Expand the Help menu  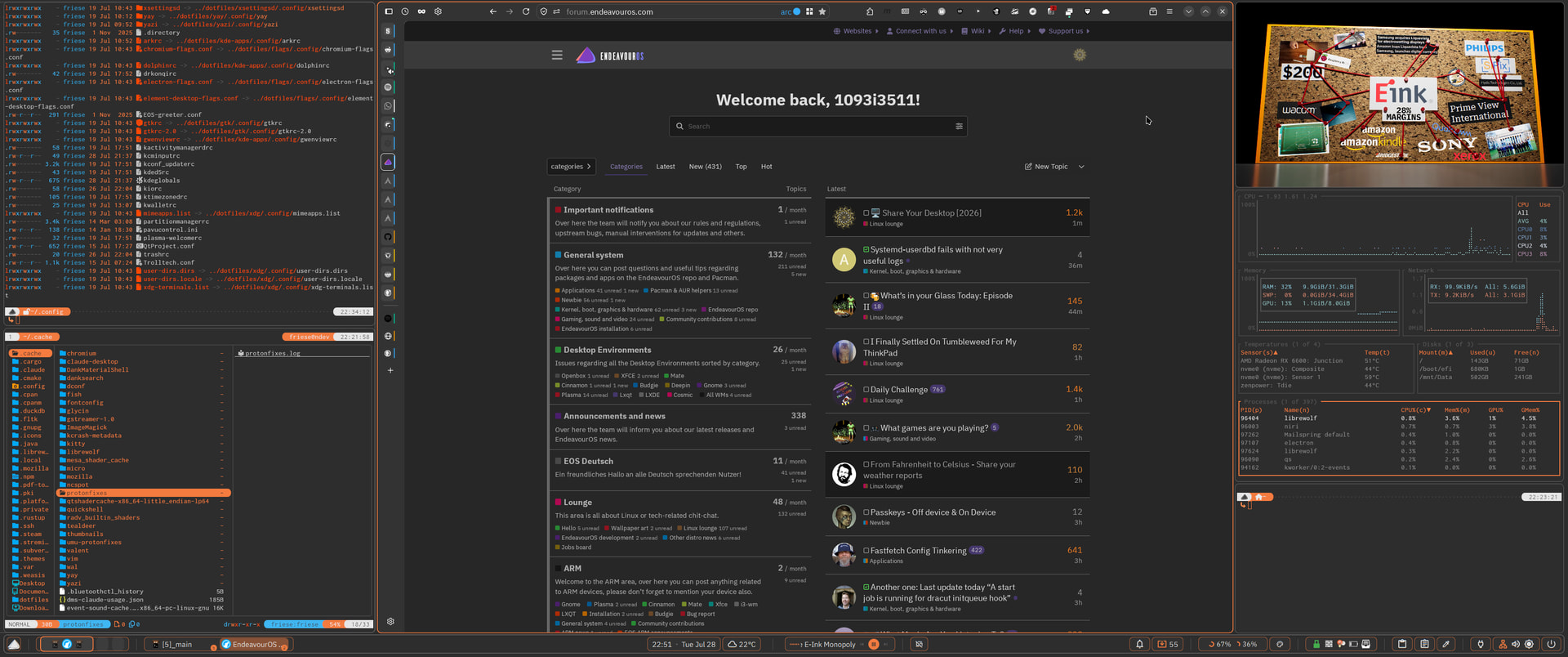coord(1014,31)
